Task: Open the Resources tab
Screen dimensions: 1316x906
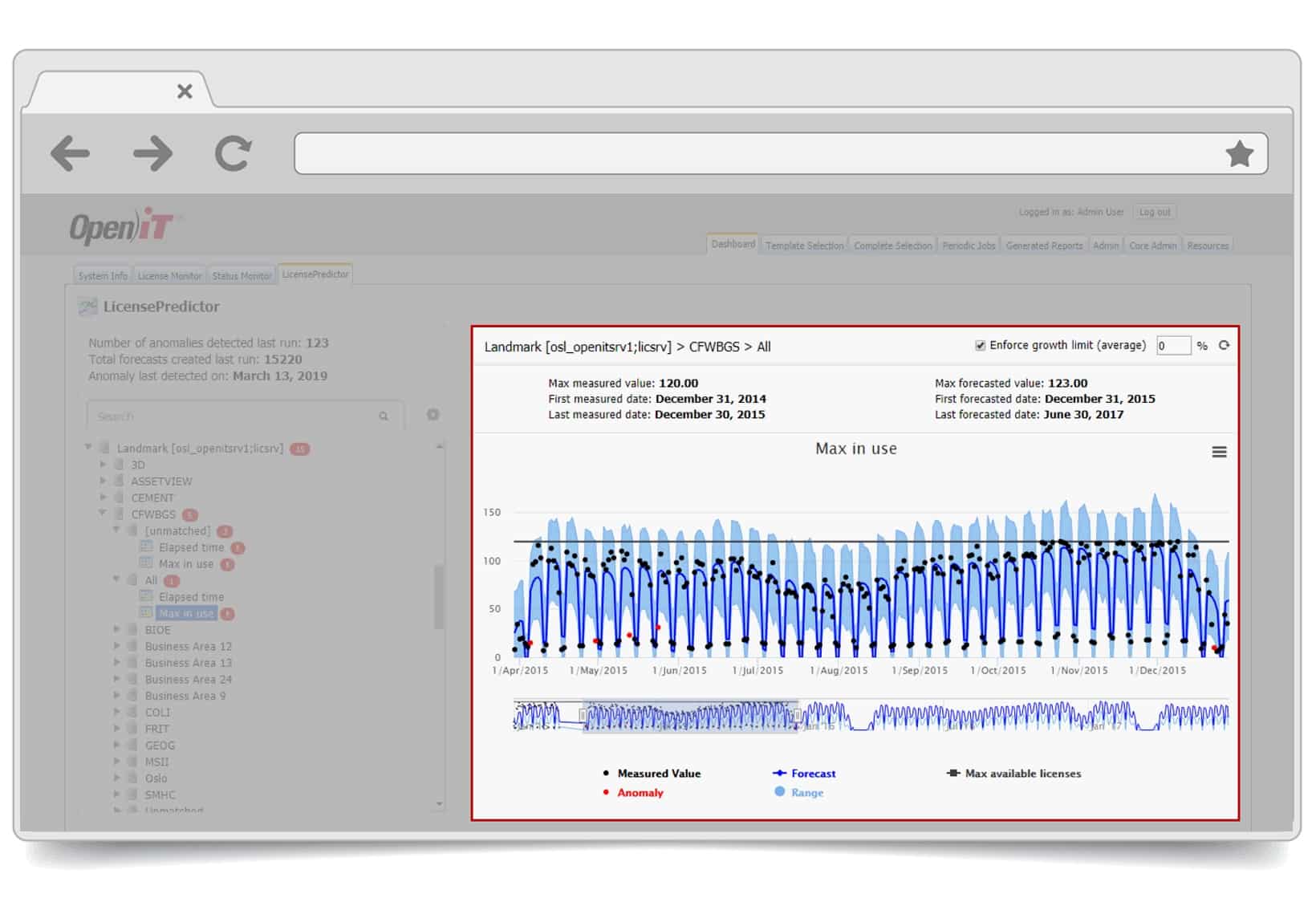Action: [x=1208, y=246]
